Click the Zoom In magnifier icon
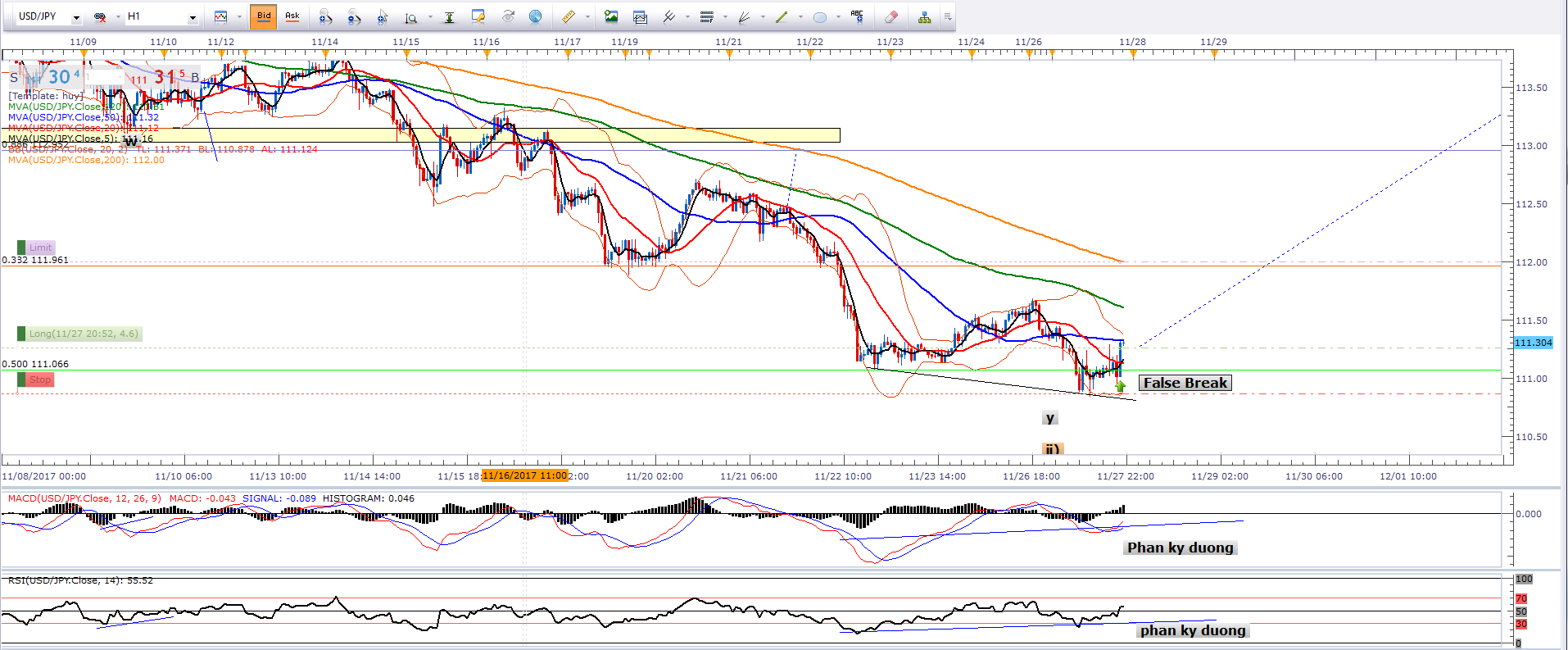Screen dimensions: 1568x650 (x=325, y=16)
